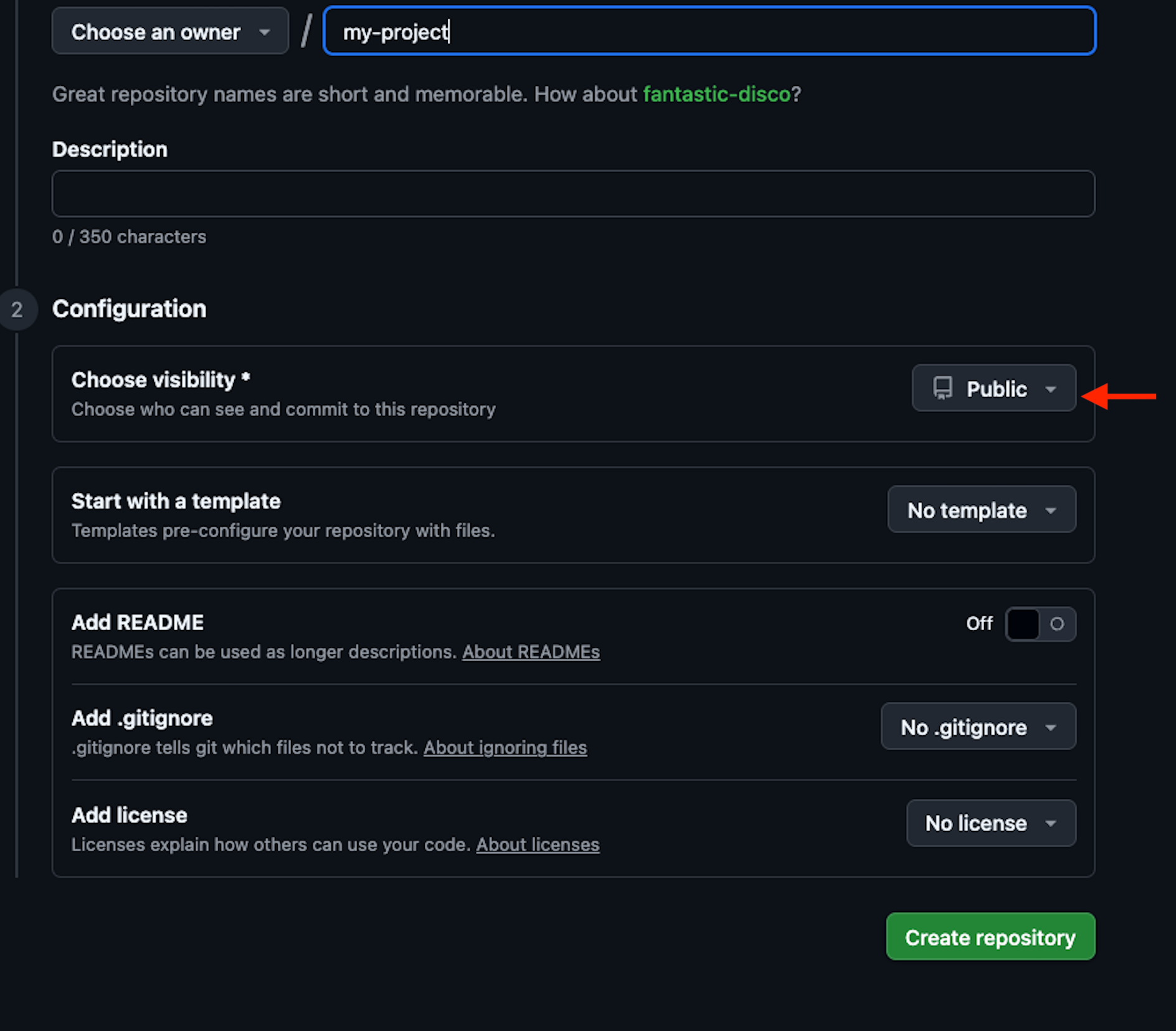Open the About READMEs link
Screen dimensions: 1176x1031
click(531, 652)
